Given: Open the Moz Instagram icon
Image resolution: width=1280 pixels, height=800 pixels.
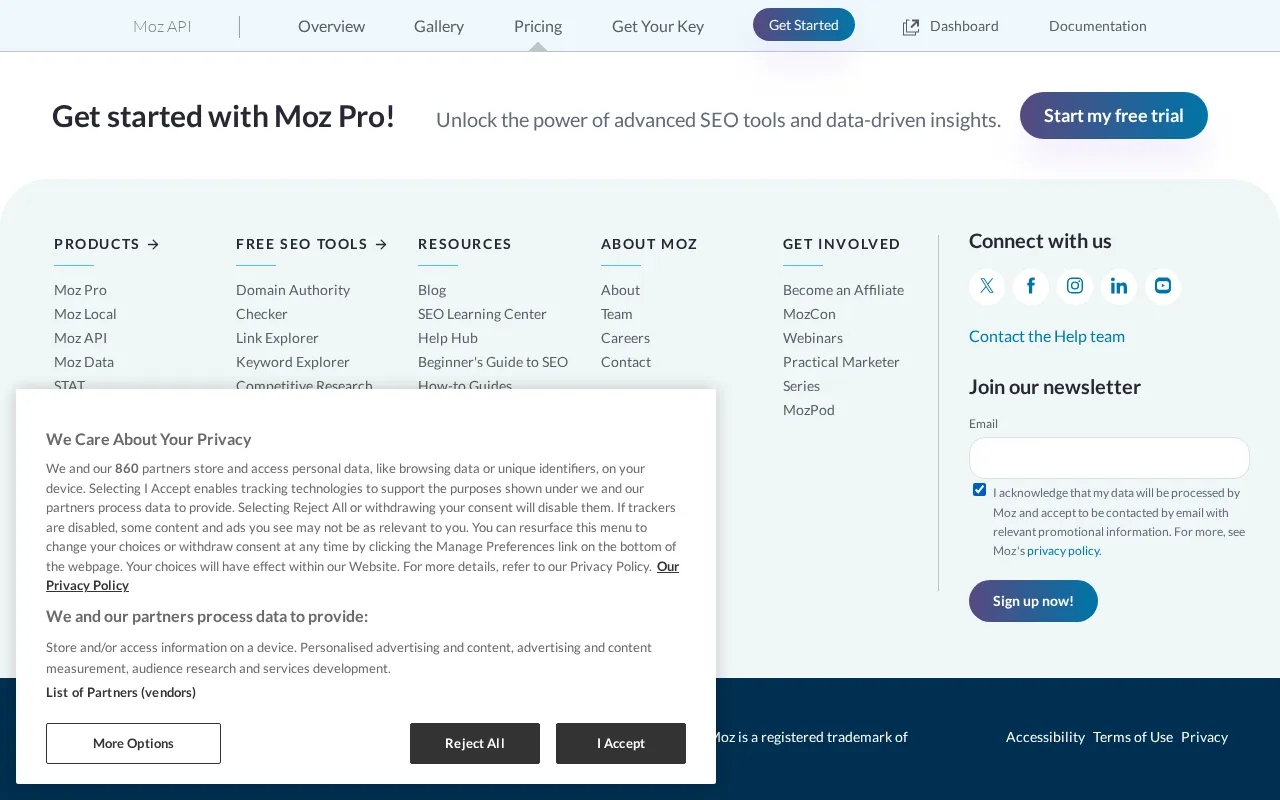Looking at the screenshot, I should coord(1075,286).
